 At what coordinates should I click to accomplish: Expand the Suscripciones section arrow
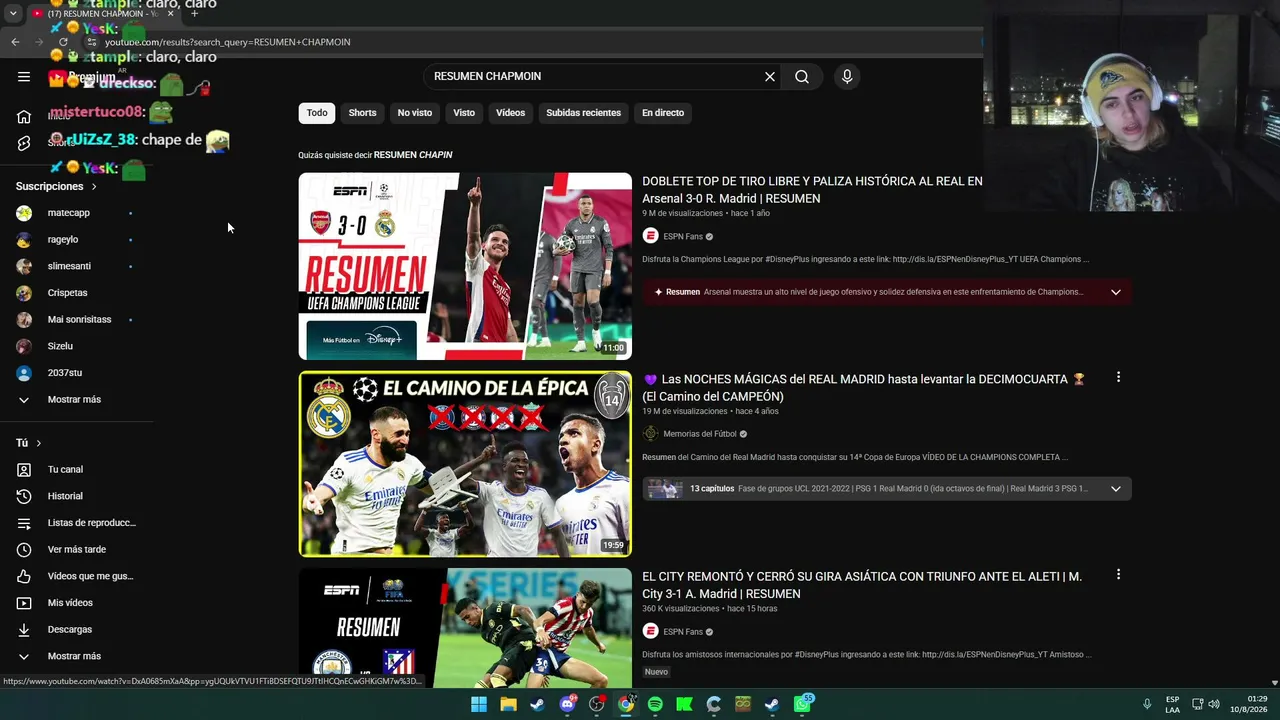tap(94, 187)
